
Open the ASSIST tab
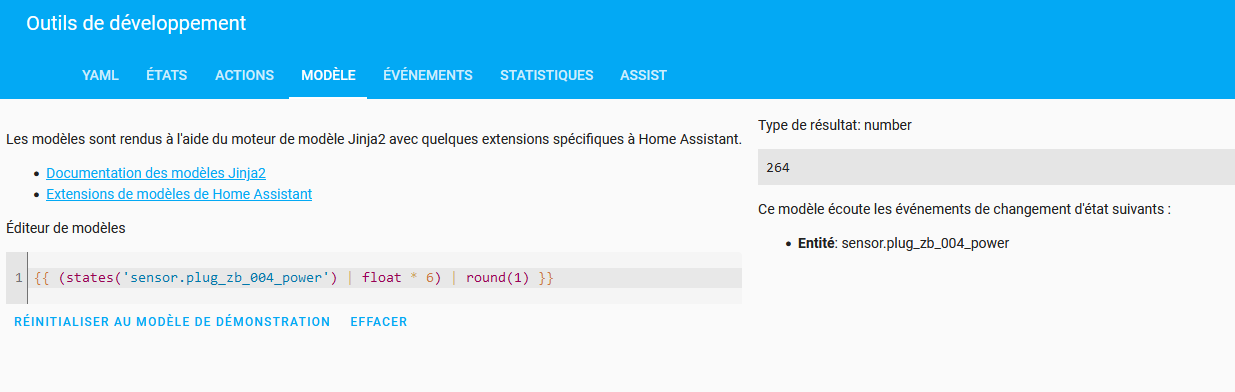point(643,75)
